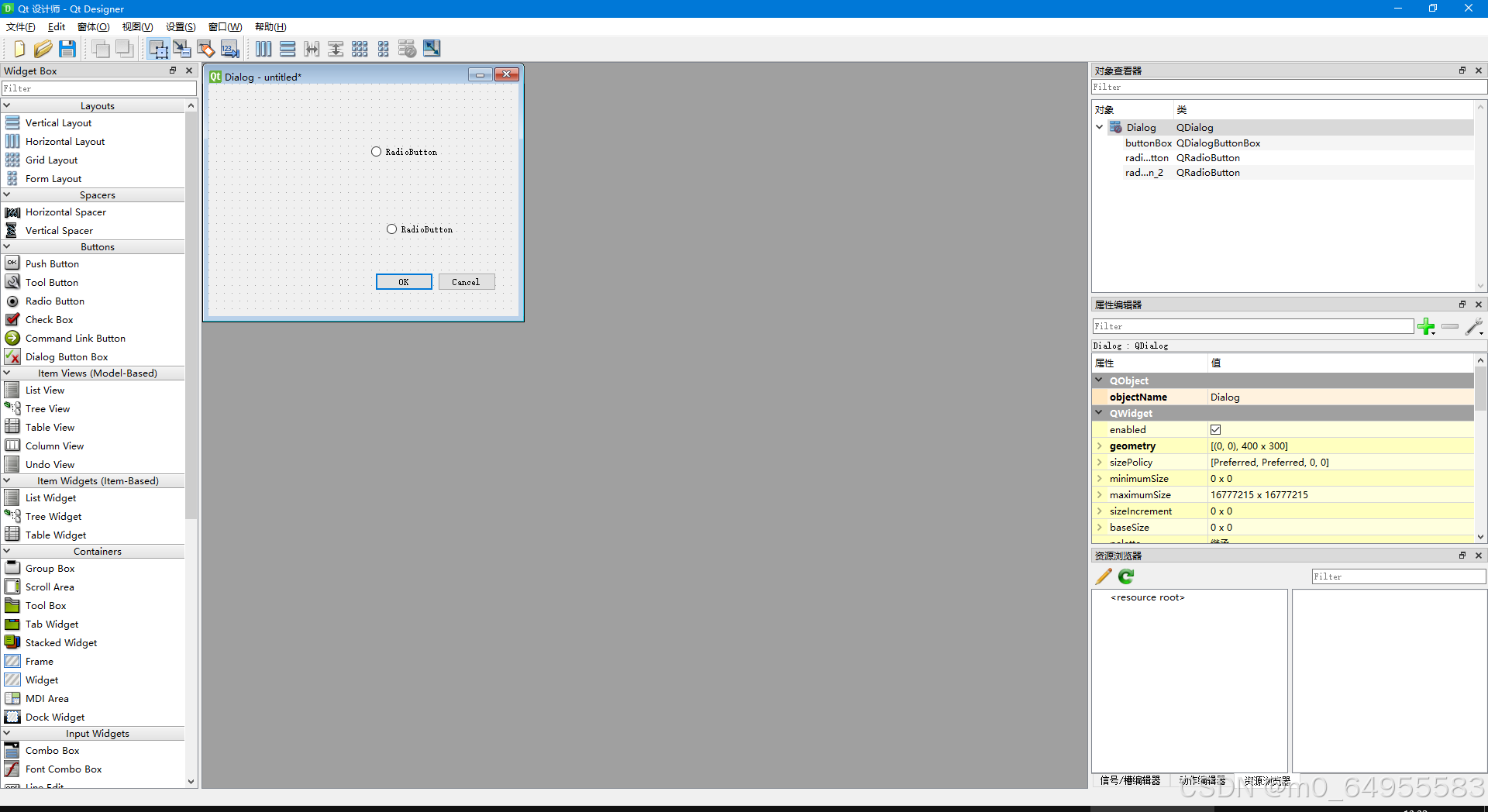Select Command Link Button widget

pyautogui.click(x=75, y=338)
